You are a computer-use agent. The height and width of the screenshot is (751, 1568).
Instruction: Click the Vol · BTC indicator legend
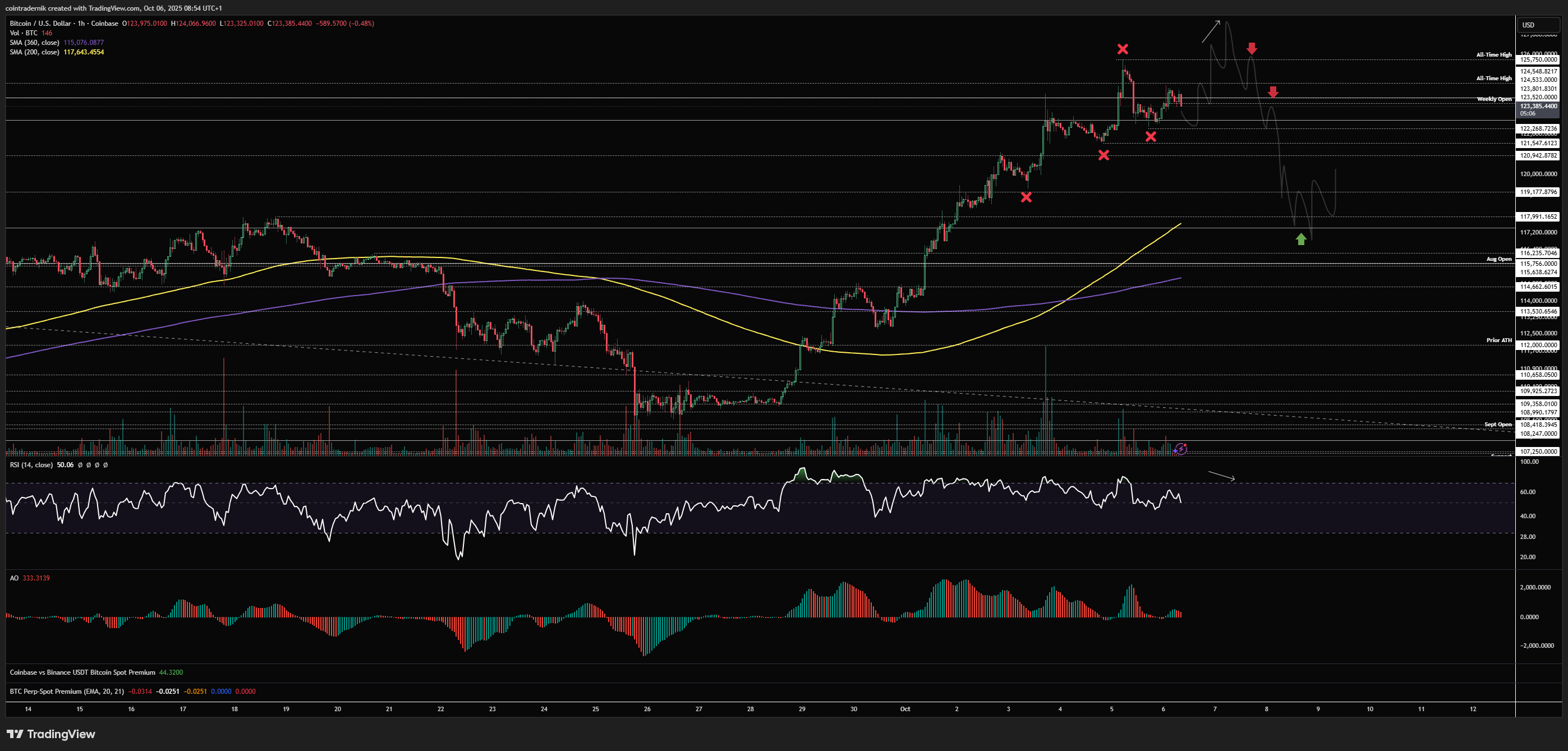(x=24, y=33)
